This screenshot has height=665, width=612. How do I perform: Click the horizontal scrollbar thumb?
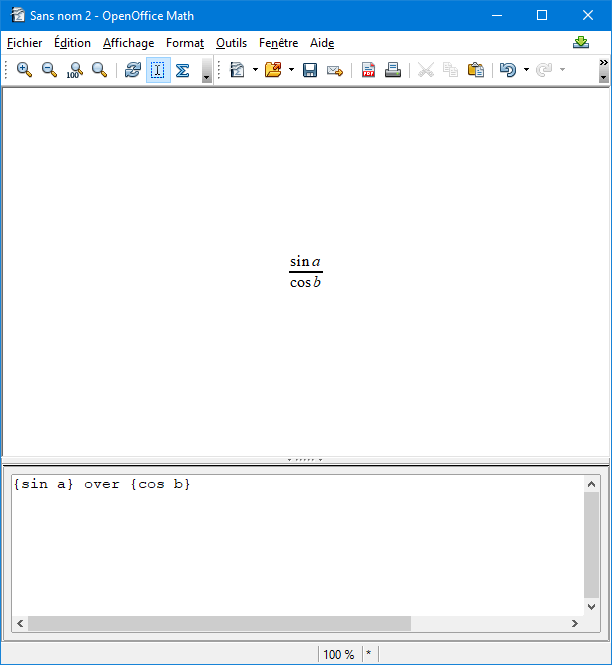tap(219, 623)
